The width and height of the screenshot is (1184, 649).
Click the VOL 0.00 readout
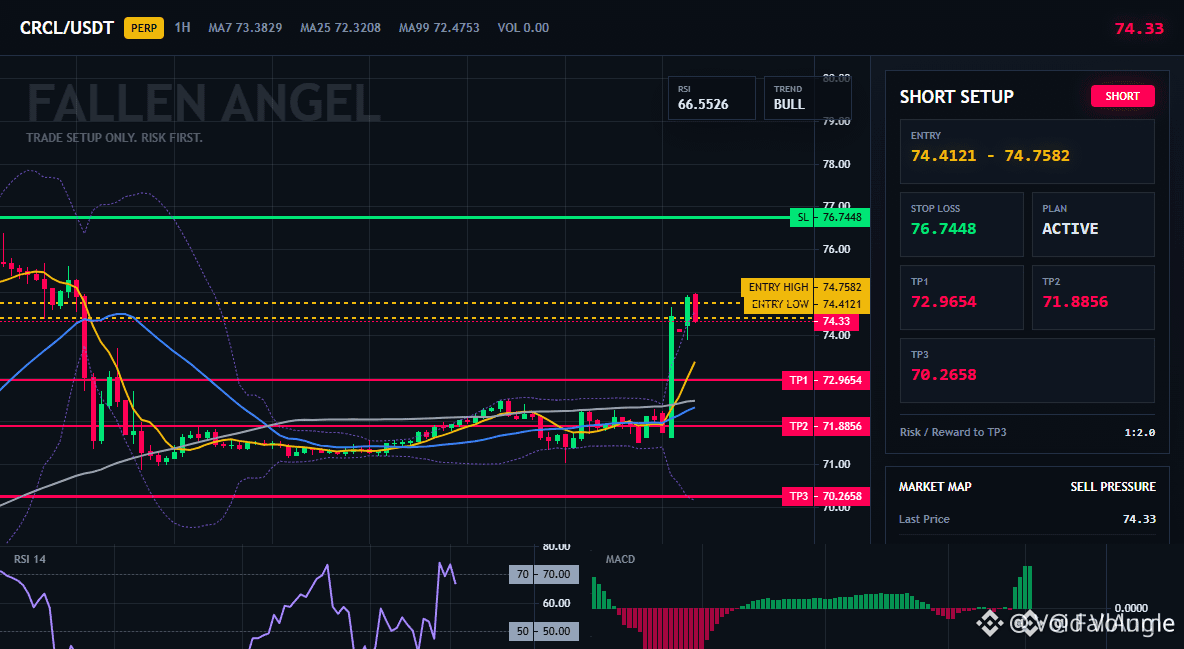[523, 27]
